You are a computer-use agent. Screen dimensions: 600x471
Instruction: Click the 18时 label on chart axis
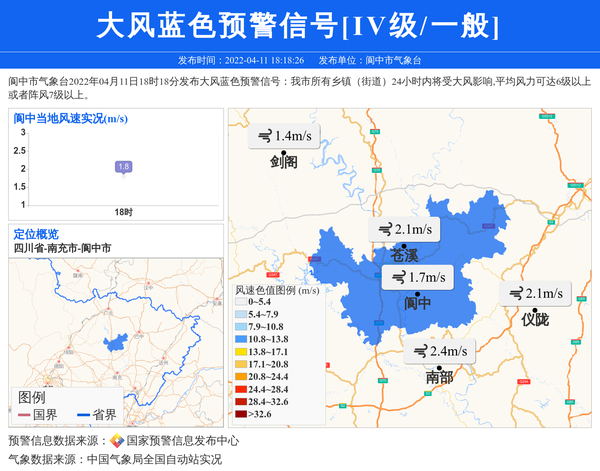[x=123, y=212]
